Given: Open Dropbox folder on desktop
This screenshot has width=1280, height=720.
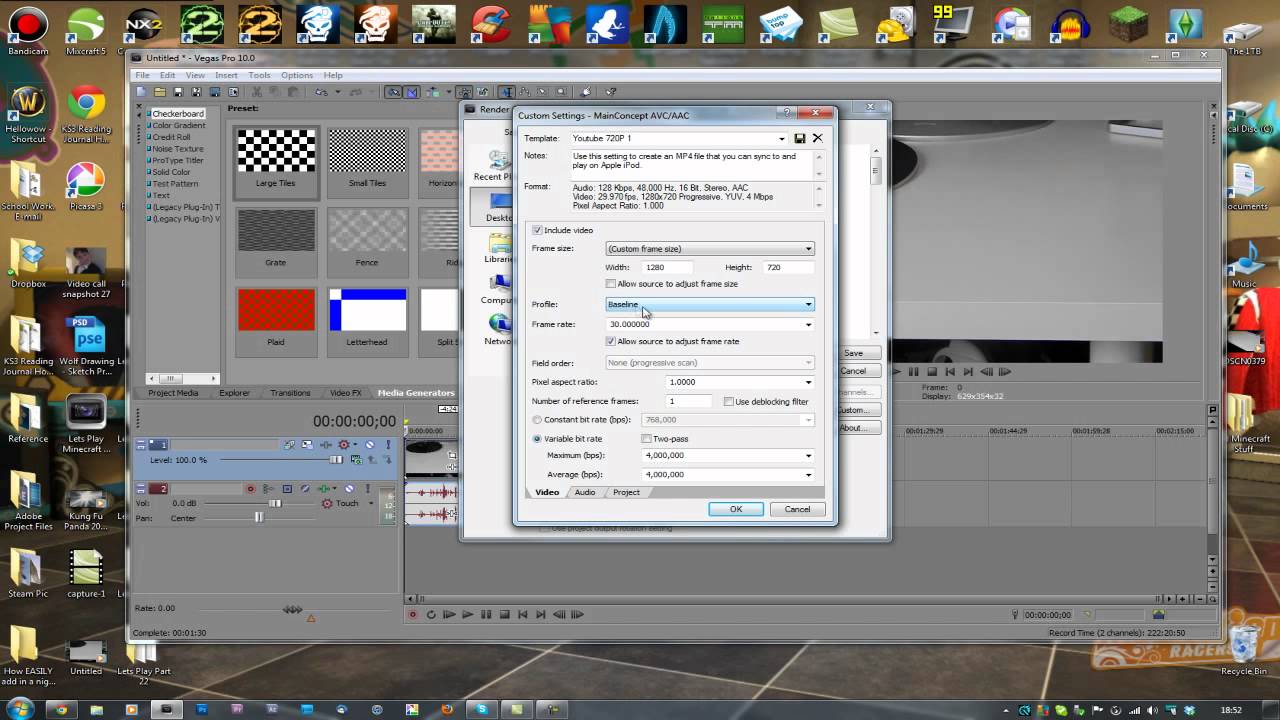Looking at the screenshot, I should 28,264.
